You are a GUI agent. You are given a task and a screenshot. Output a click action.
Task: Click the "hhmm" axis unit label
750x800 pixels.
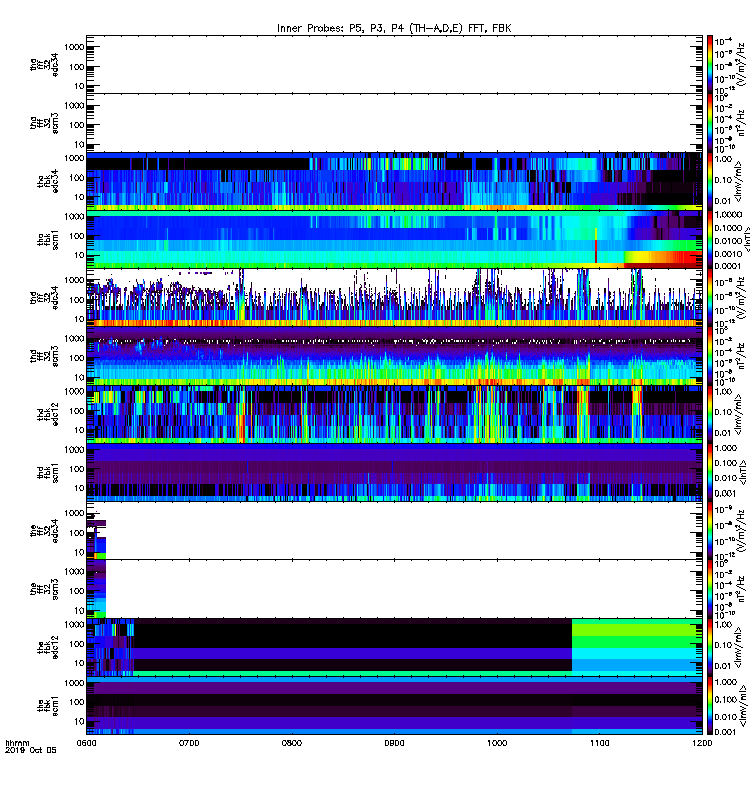[x=17, y=743]
